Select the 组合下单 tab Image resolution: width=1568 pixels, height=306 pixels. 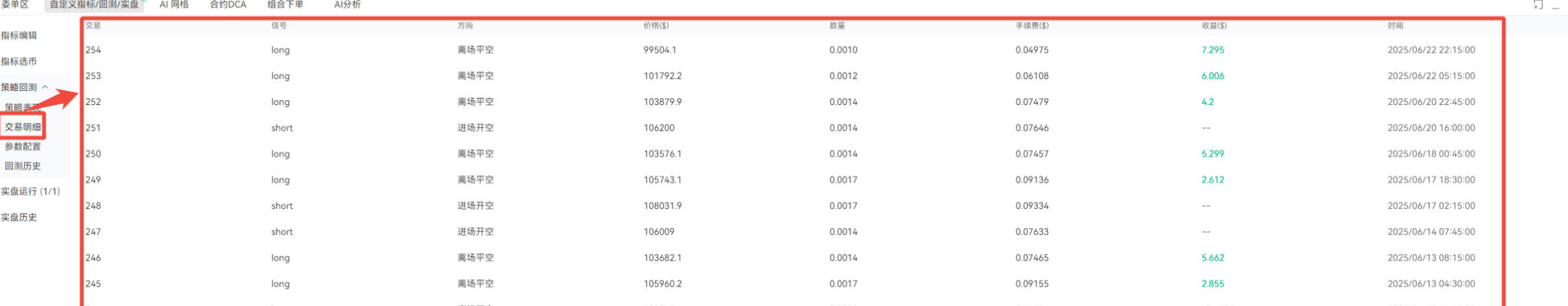(285, 5)
